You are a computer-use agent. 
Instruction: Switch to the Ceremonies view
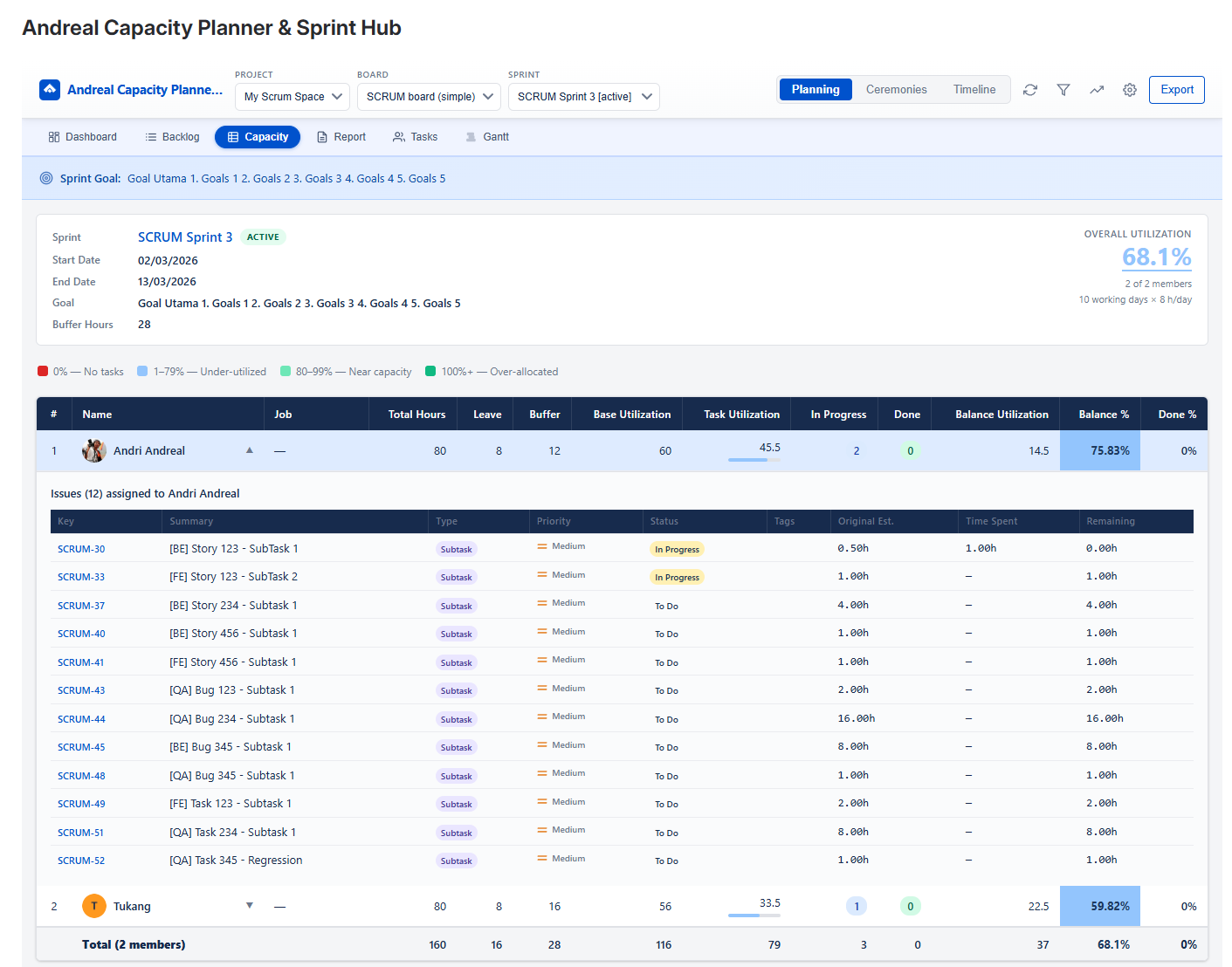896,90
